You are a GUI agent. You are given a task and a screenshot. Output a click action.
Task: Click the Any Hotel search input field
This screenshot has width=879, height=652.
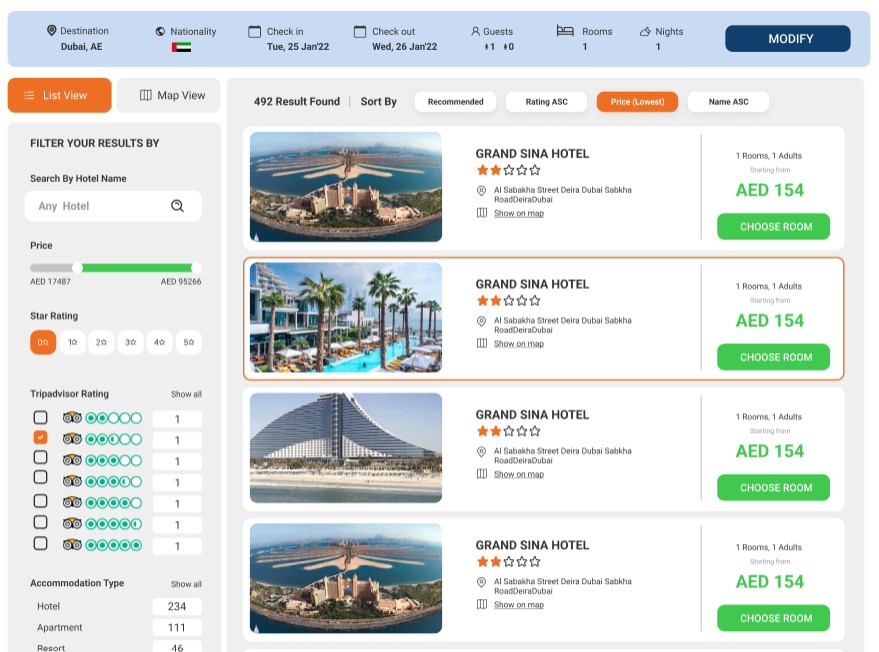(100, 206)
